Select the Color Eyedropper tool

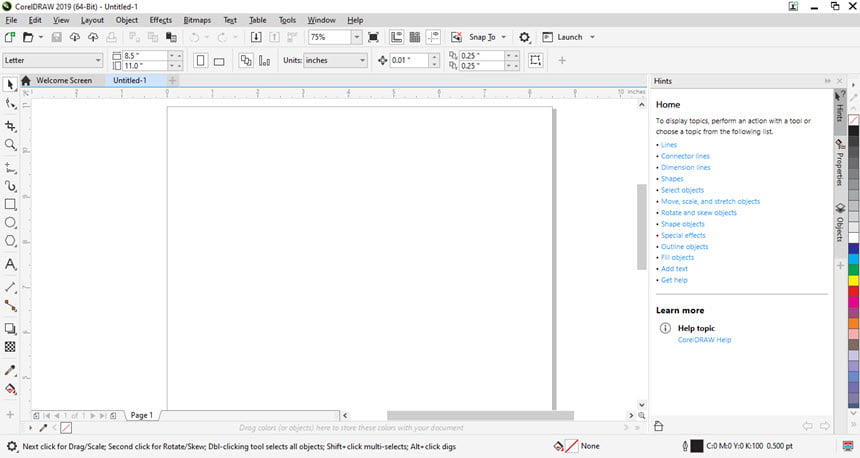(10, 370)
